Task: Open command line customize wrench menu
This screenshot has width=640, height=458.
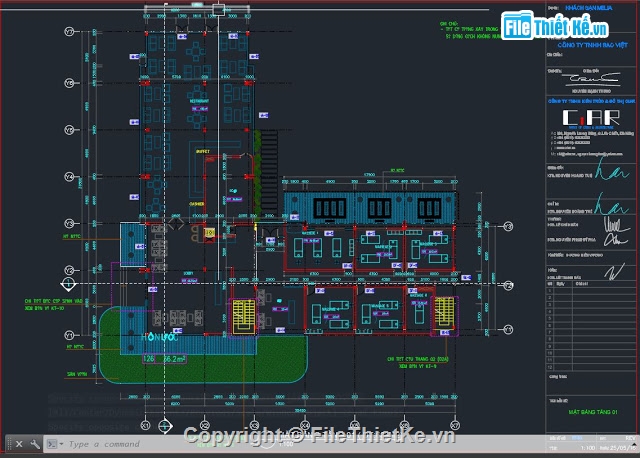Action: [34, 444]
